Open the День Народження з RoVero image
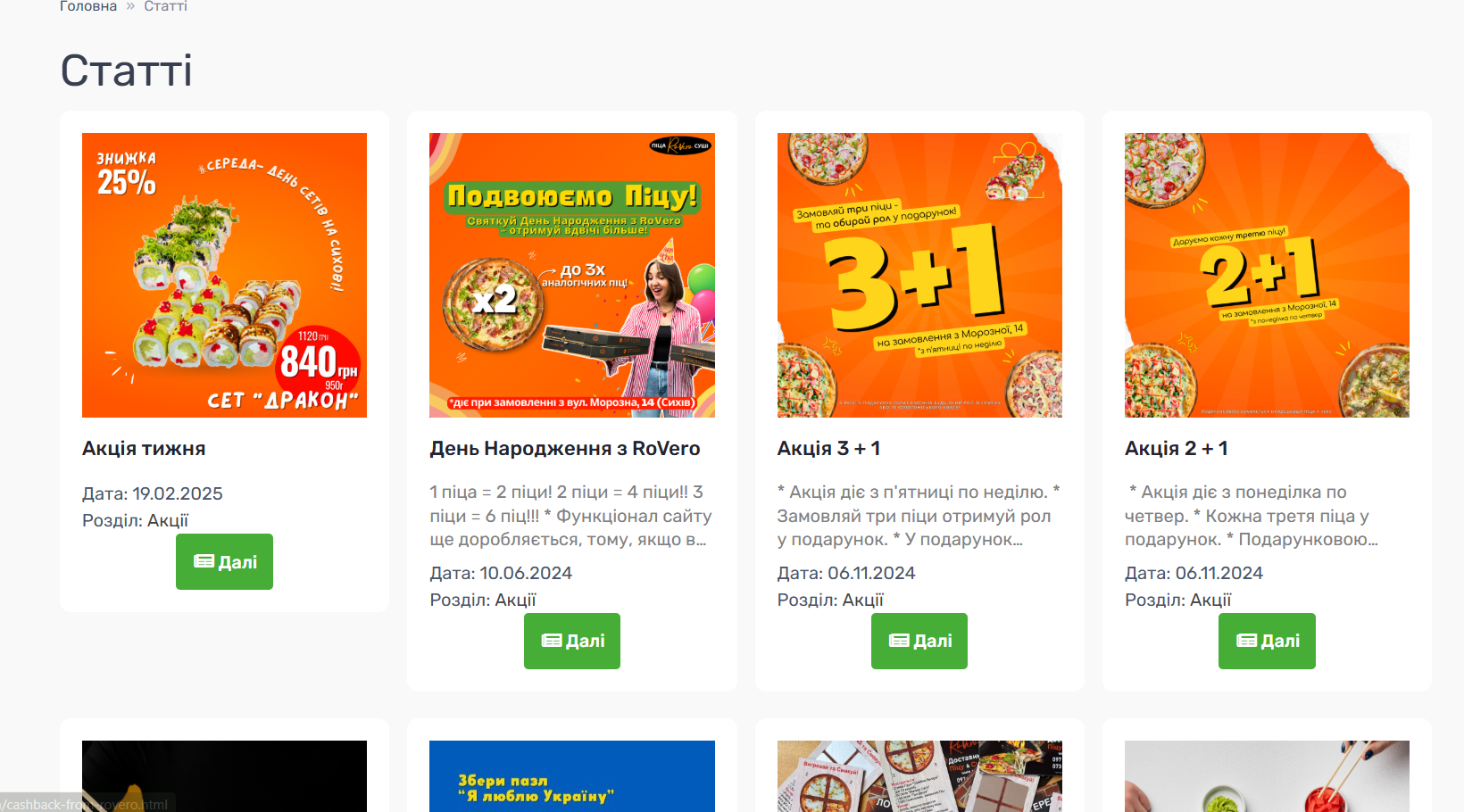 572,275
